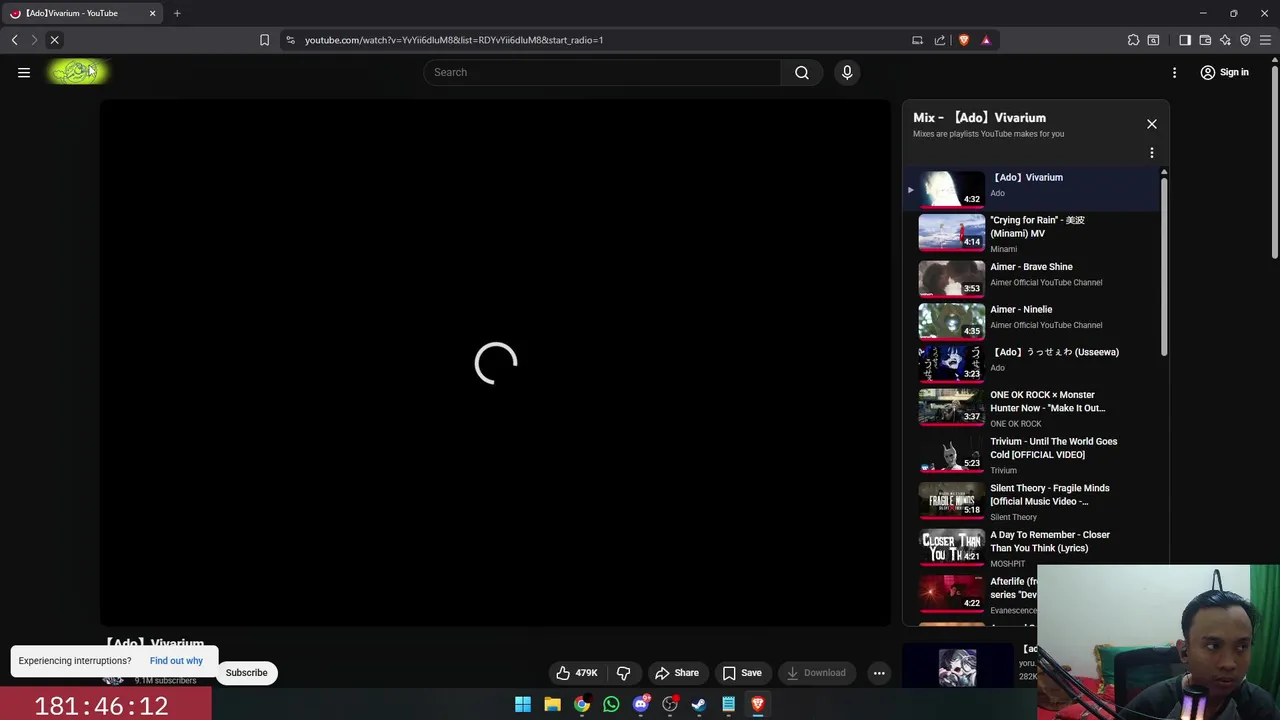Screen dimensions: 1280x720
Task: Subscribe to the Ado channel
Action: (246, 673)
